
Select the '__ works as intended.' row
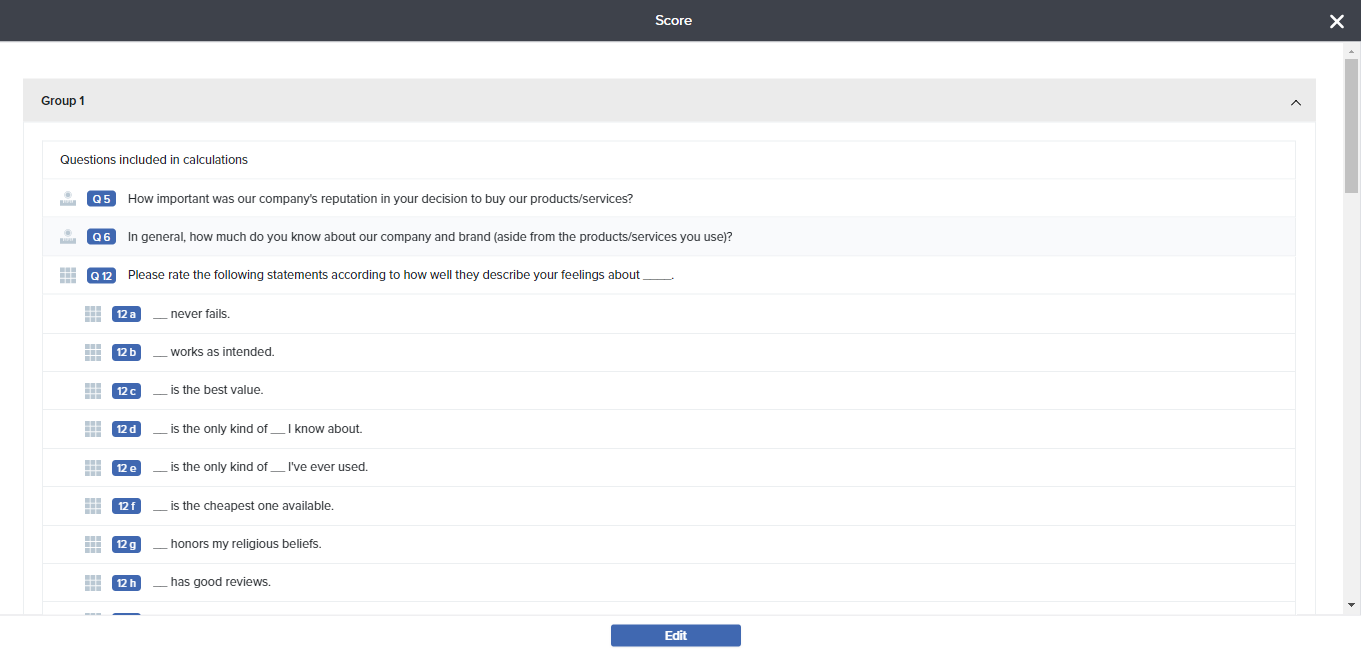[x=213, y=352]
